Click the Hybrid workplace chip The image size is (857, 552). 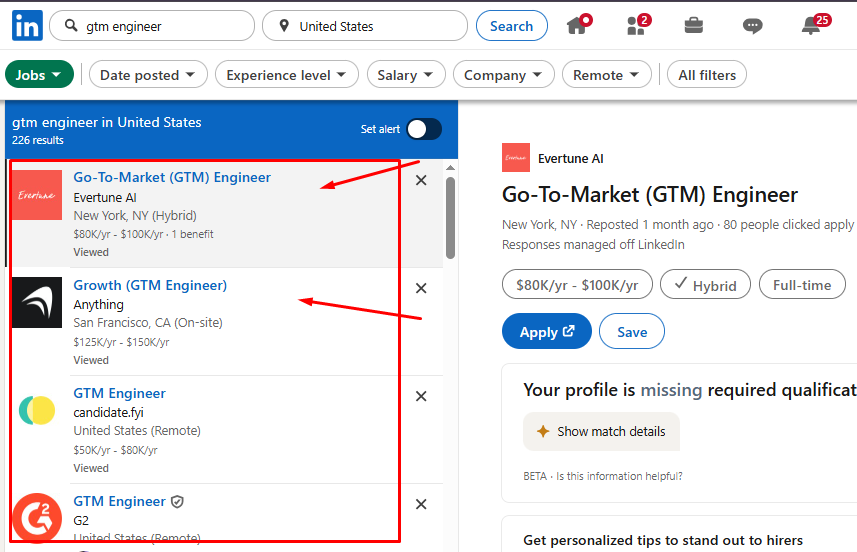click(x=705, y=285)
